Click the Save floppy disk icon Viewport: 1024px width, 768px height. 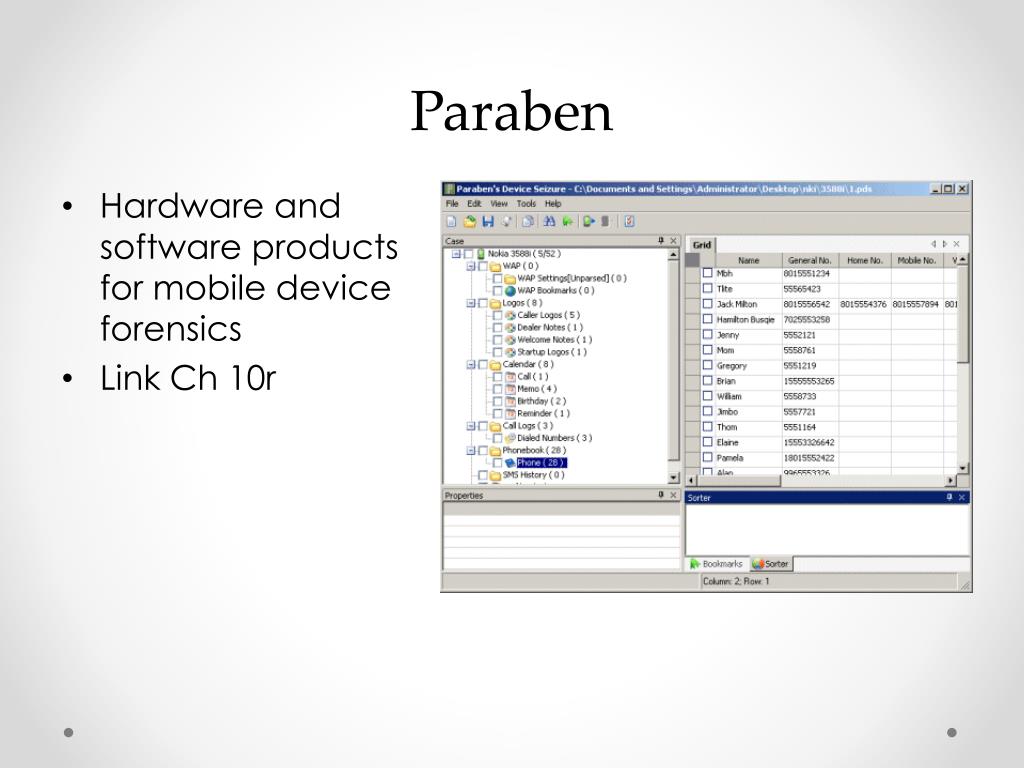pos(488,222)
